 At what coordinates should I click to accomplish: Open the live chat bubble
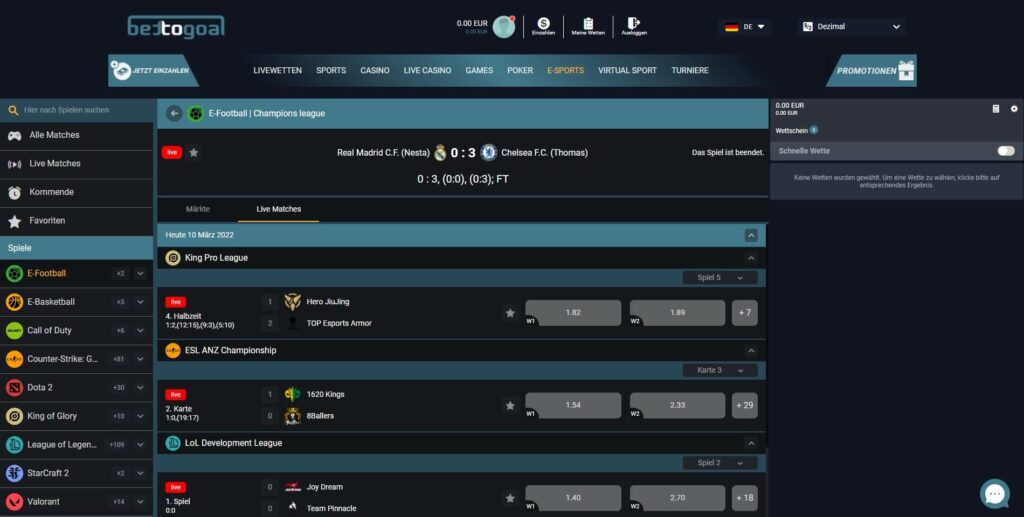[995, 494]
